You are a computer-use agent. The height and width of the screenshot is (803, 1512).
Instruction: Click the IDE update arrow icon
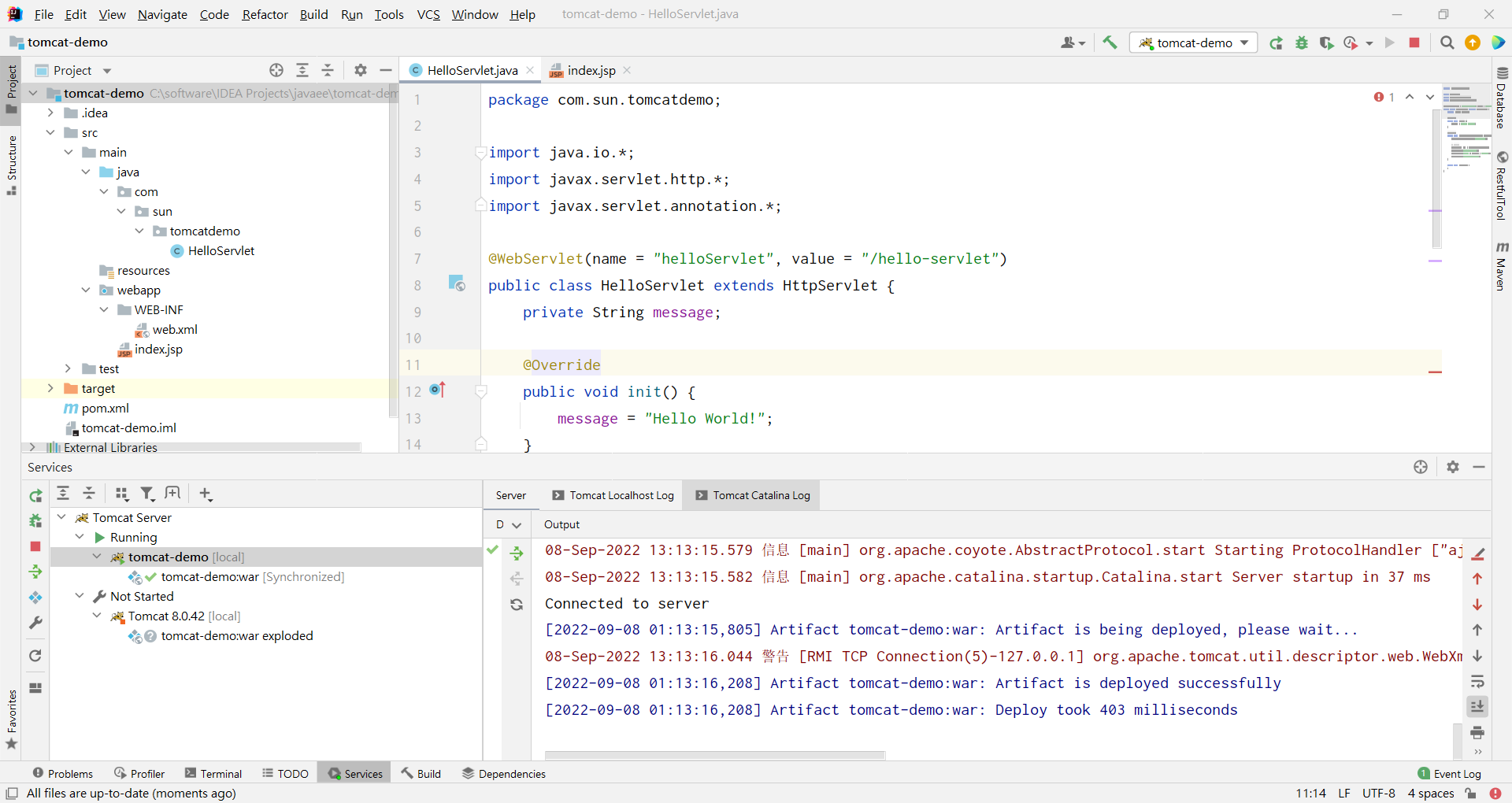(x=1473, y=43)
